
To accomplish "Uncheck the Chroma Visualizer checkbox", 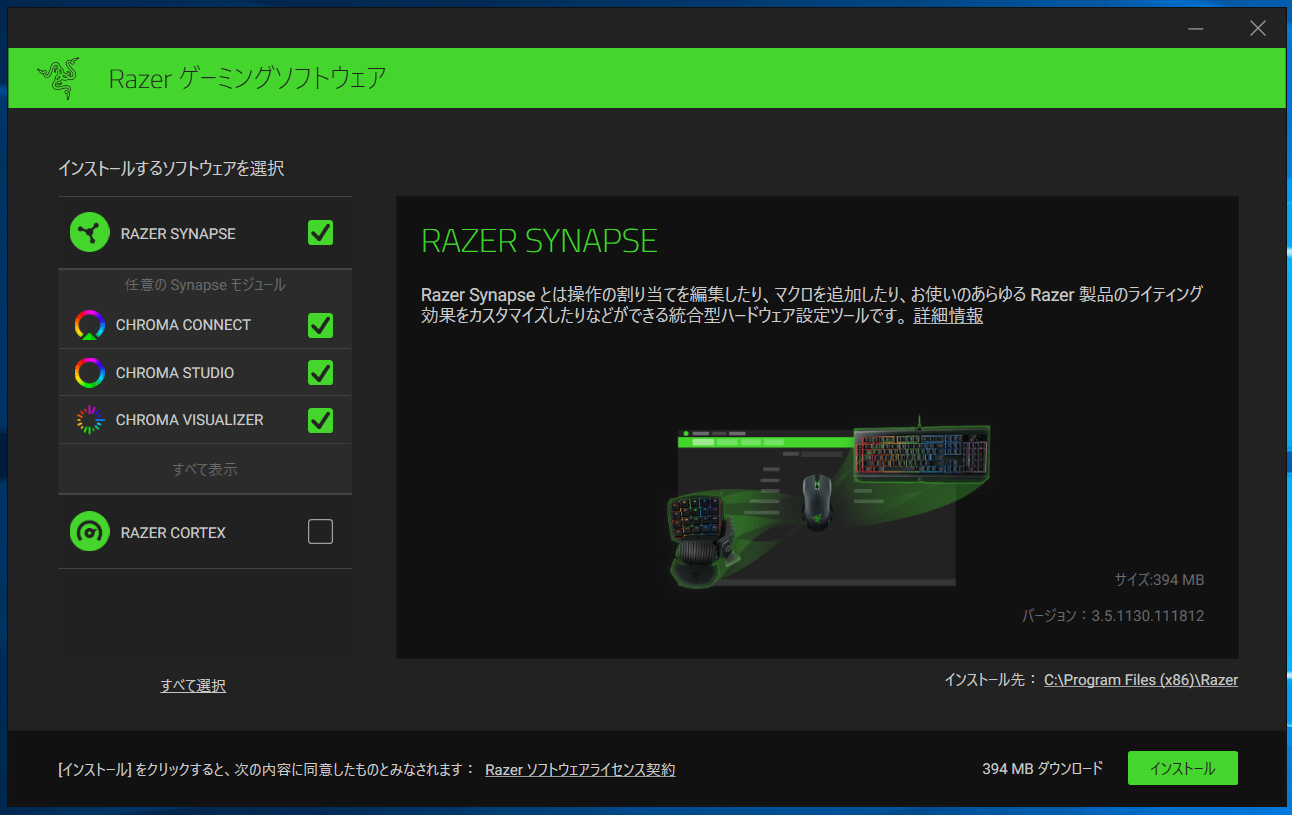I will click(x=320, y=420).
